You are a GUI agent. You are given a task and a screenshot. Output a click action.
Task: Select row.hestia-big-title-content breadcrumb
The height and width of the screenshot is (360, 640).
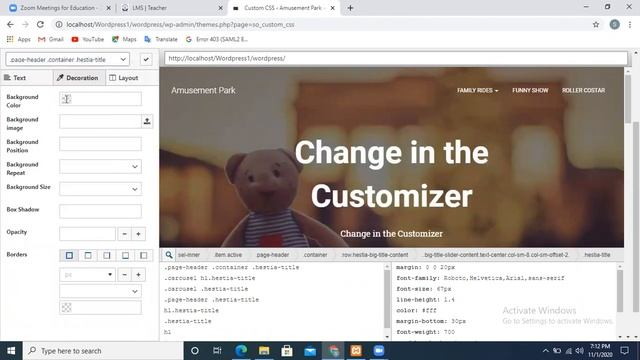[375, 255]
